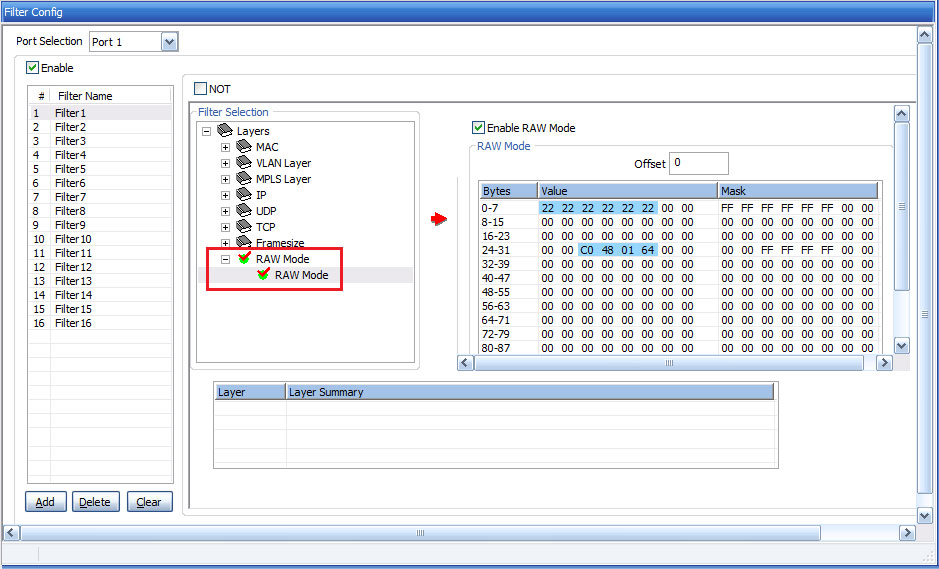
Task: Uncheck Enable RAW Mode checkbox
Action: pos(478,128)
